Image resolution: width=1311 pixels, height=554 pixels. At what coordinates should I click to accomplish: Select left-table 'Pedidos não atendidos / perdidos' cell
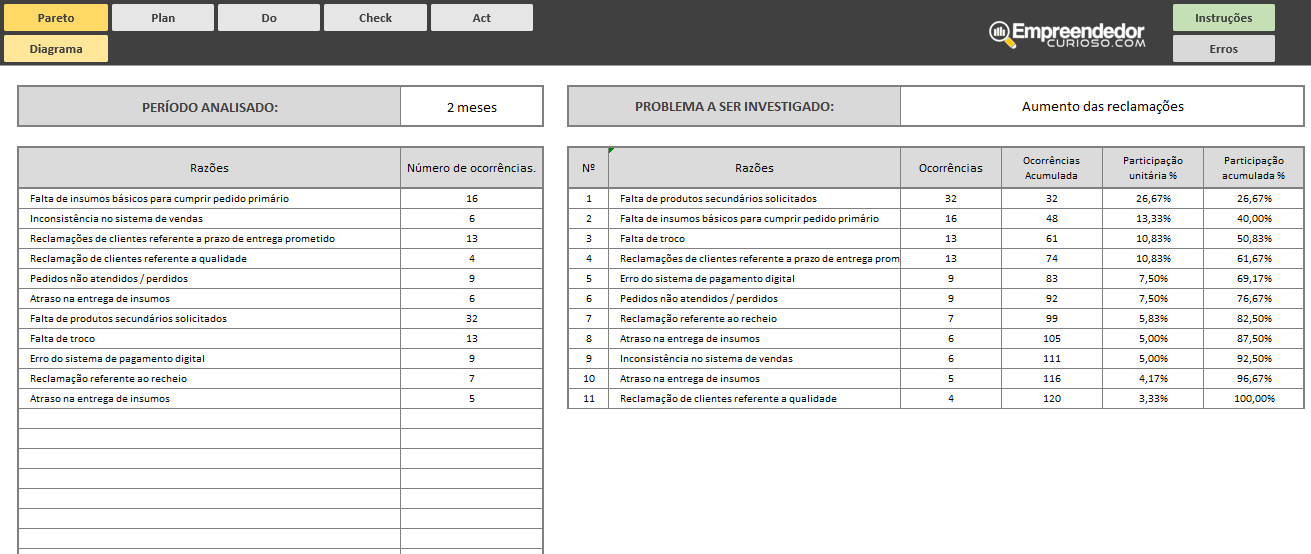pyautogui.click(x=210, y=278)
